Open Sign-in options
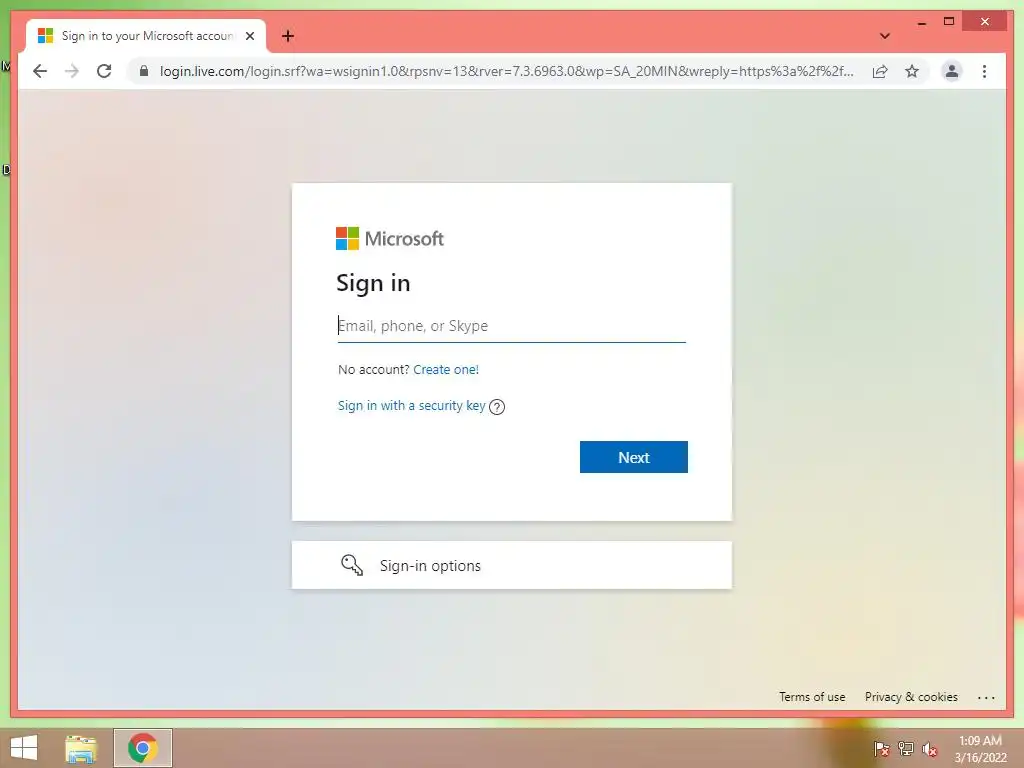The height and width of the screenshot is (768, 1024). click(x=511, y=565)
